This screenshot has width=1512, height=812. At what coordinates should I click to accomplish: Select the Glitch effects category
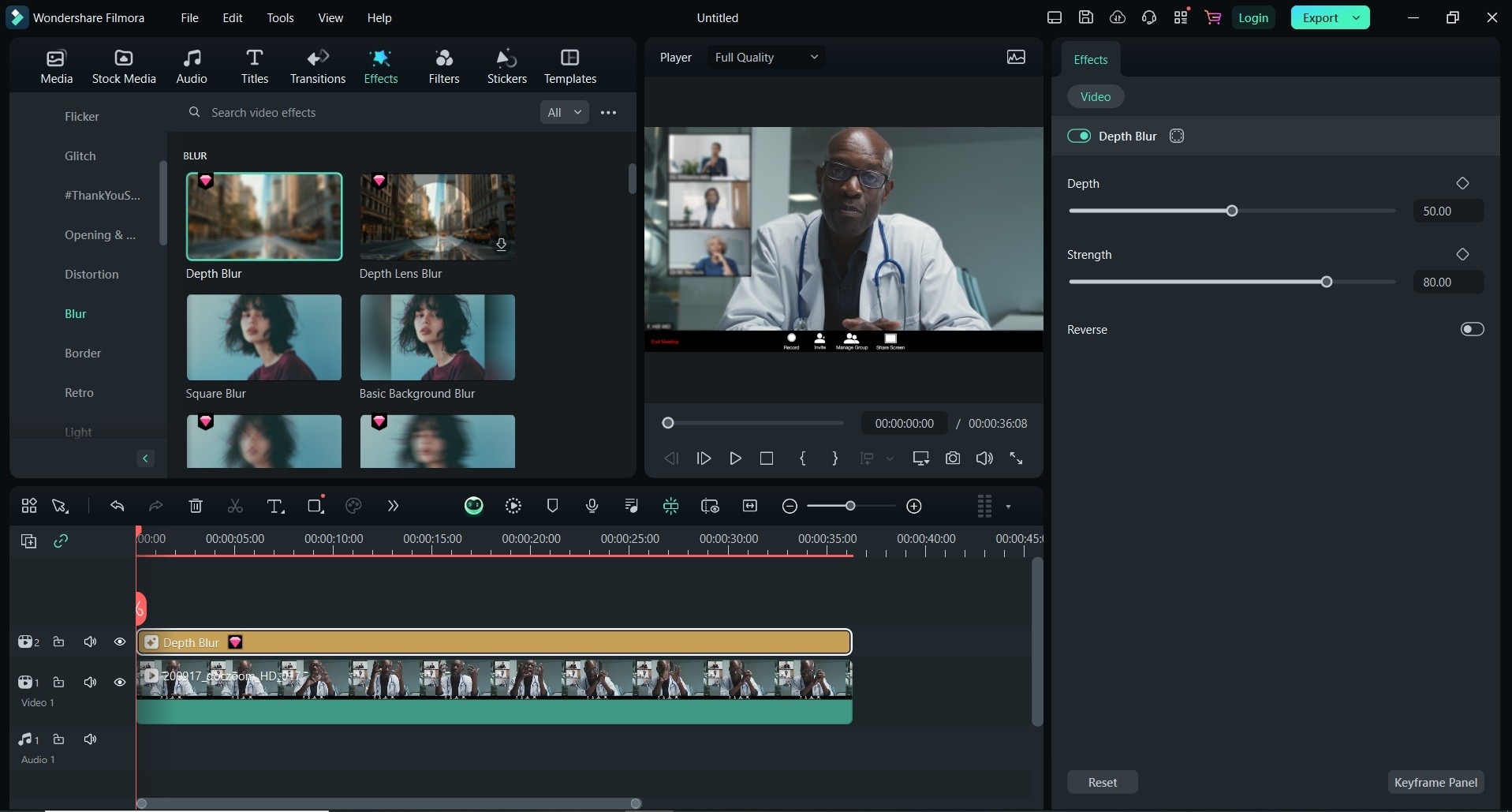[x=80, y=155]
